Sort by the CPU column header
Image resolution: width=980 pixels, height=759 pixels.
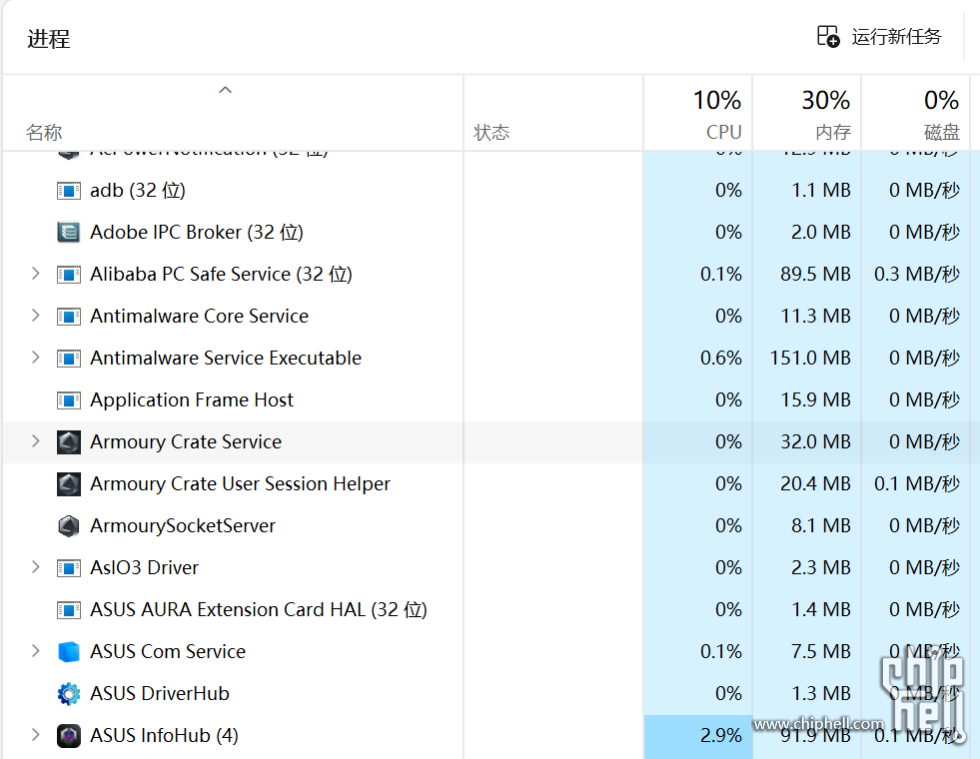698,113
